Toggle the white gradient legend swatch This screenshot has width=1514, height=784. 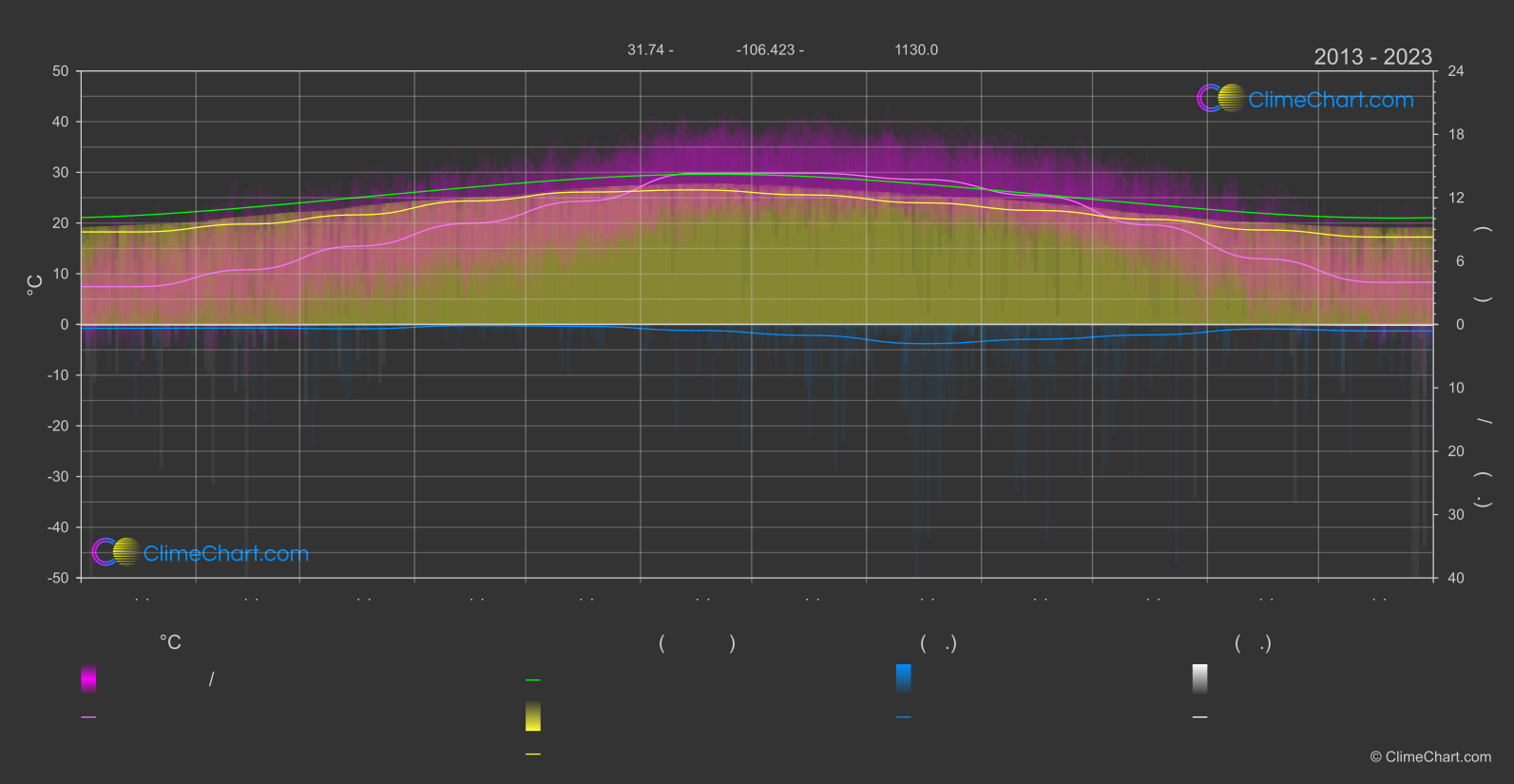point(1200,679)
